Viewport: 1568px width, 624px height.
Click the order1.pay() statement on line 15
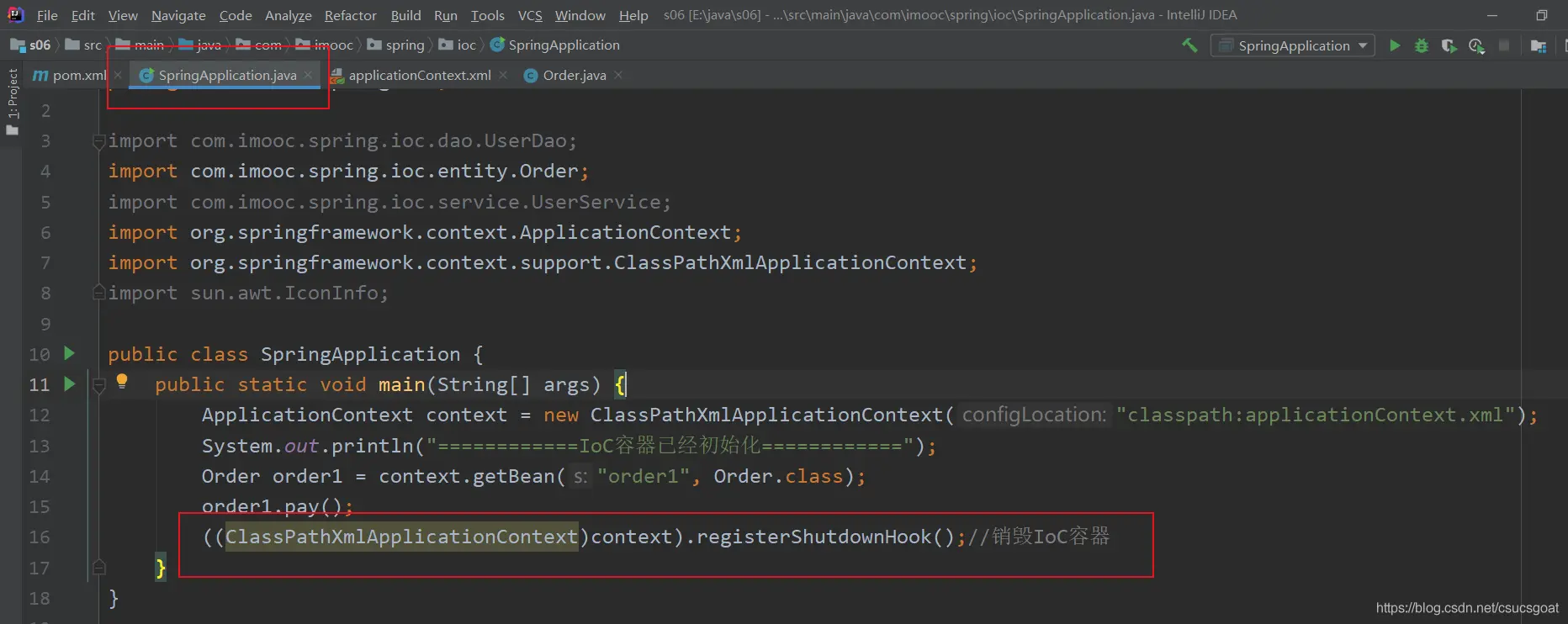click(277, 506)
